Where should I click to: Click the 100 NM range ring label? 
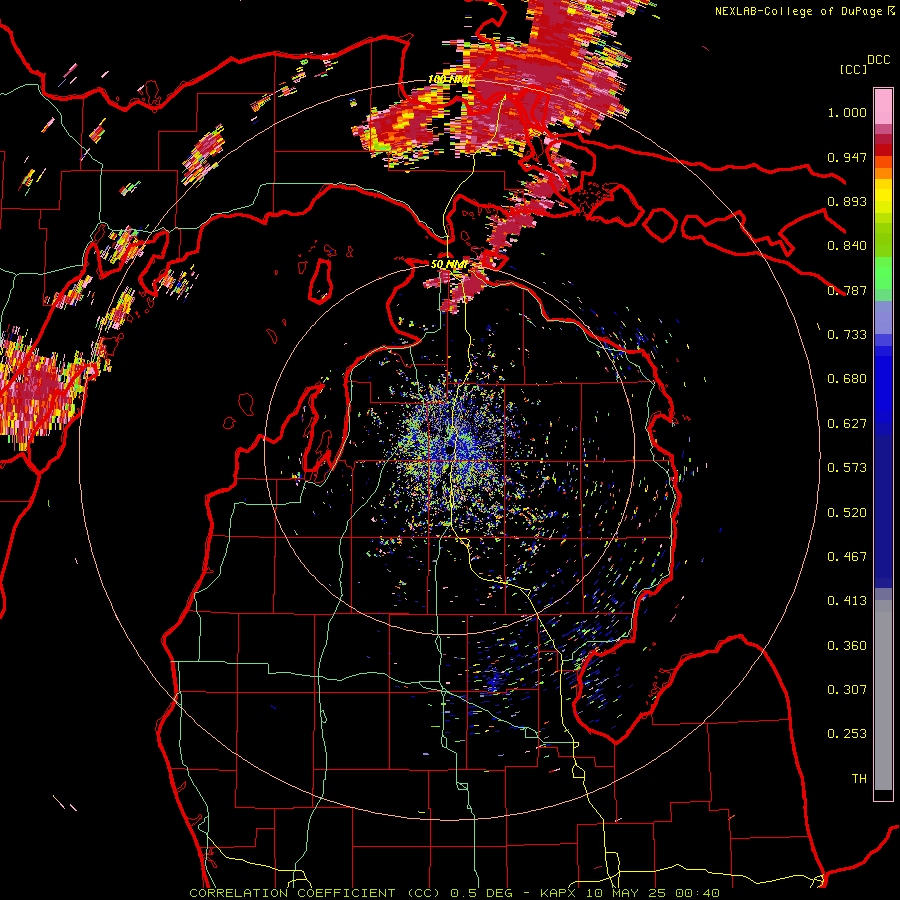coord(449,79)
